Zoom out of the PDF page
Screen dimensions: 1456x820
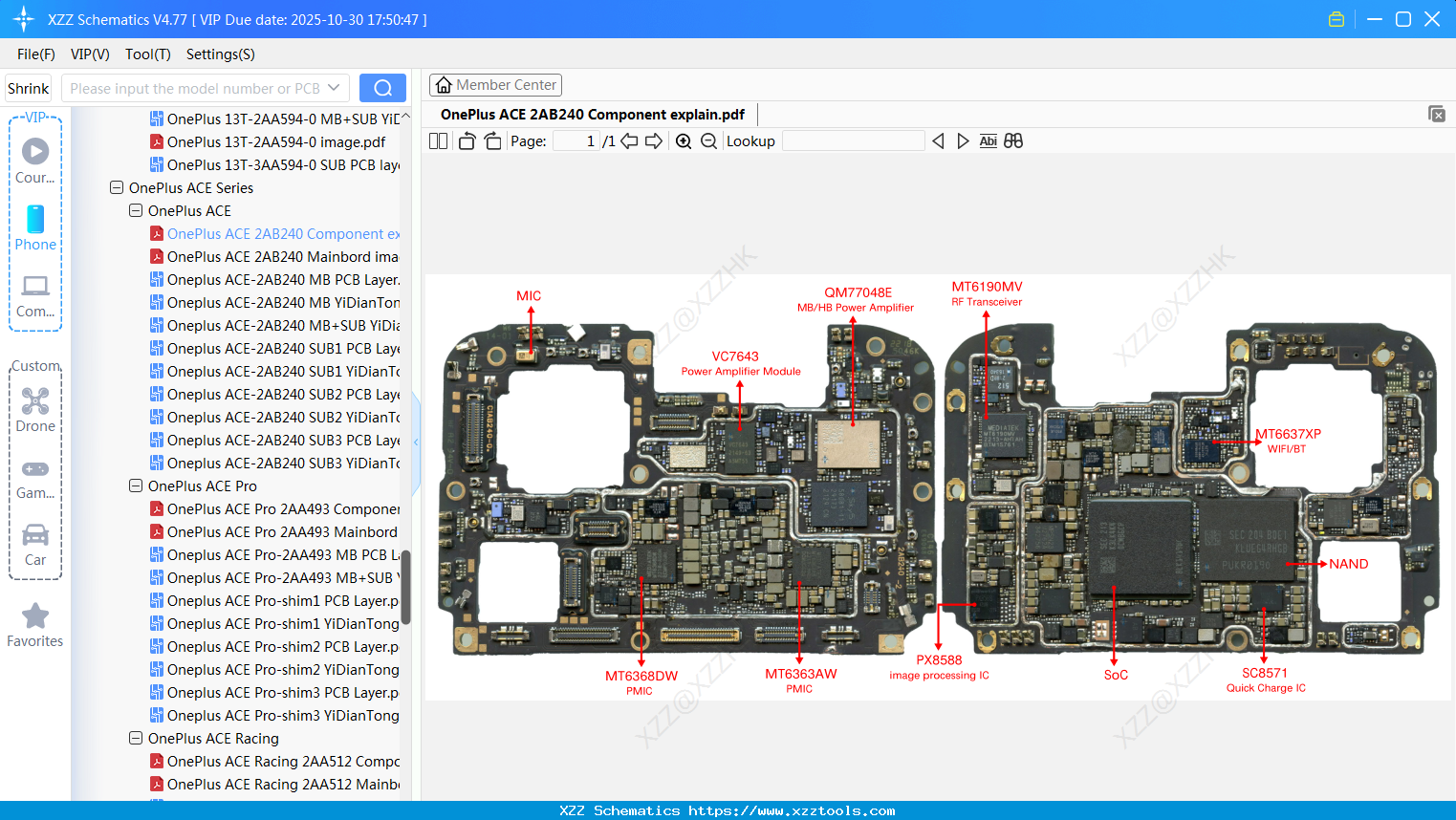point(708,140)
